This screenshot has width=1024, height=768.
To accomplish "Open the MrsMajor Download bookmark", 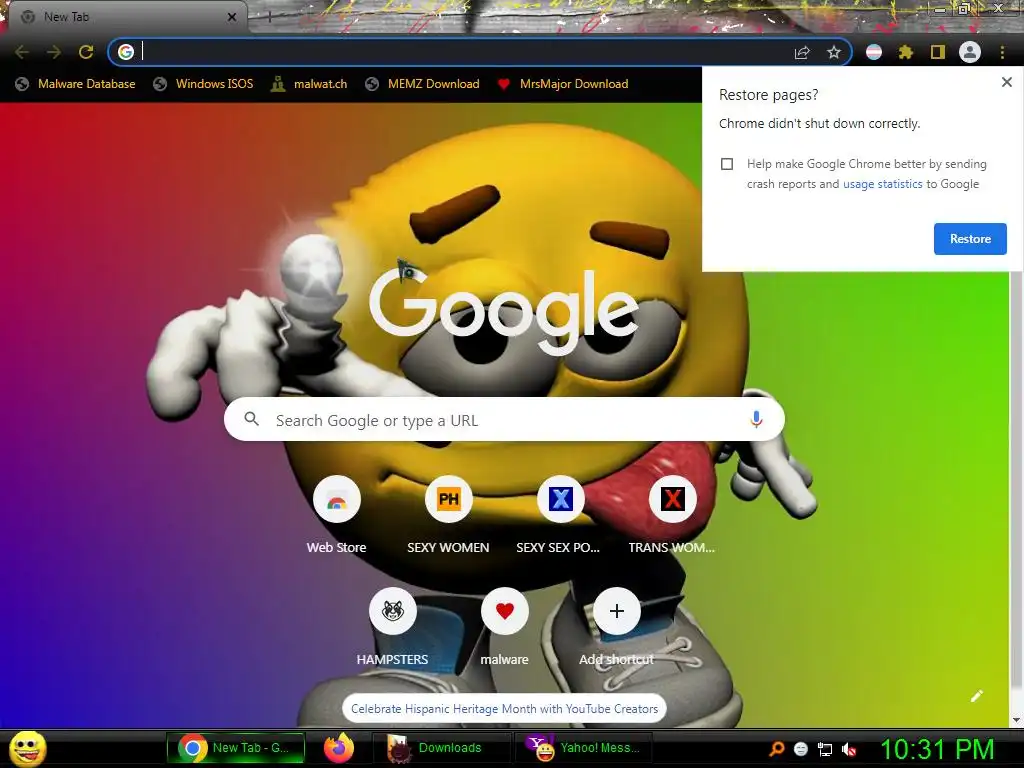I will coord(563,84).
